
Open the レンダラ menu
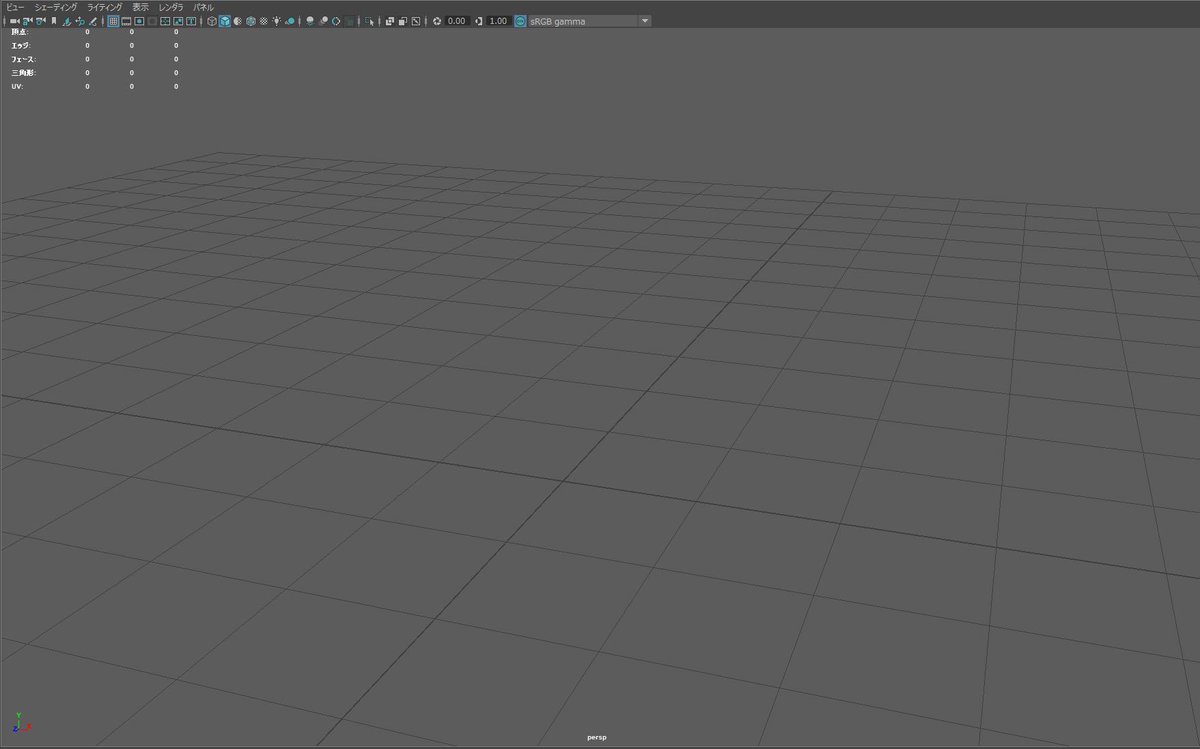(171, 7)
